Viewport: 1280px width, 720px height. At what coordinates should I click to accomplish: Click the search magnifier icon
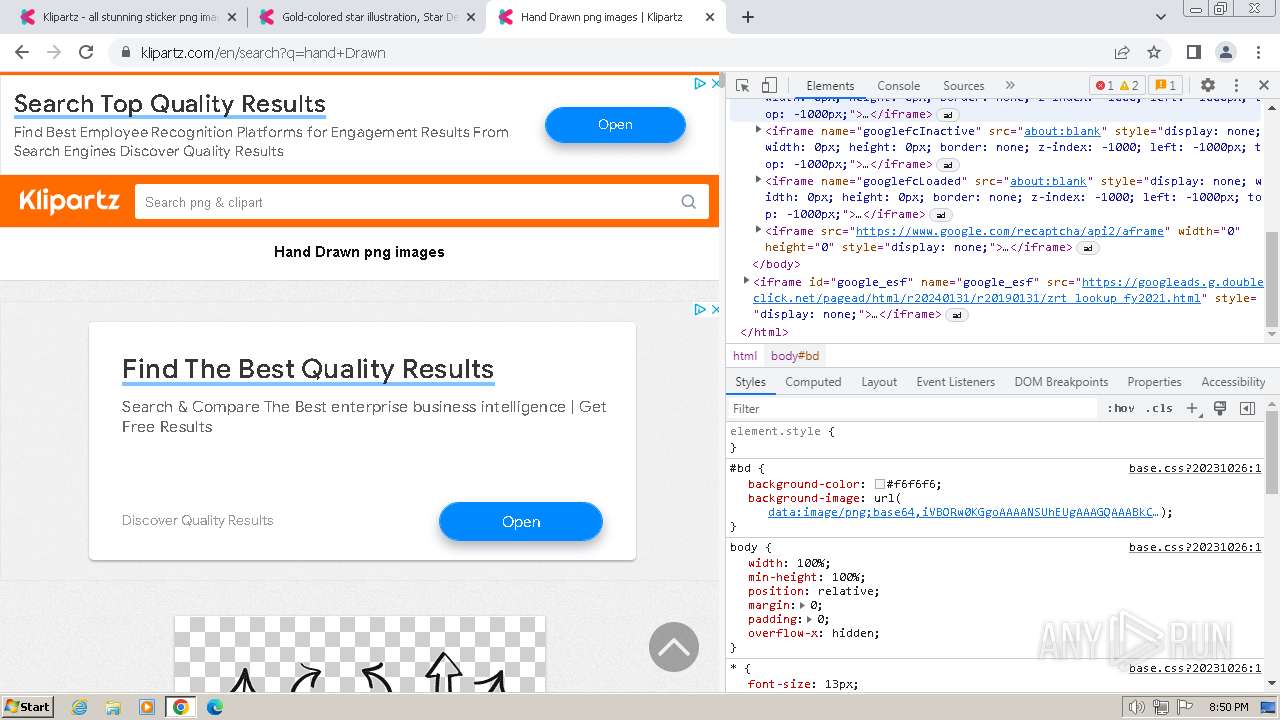pos(689,202)
